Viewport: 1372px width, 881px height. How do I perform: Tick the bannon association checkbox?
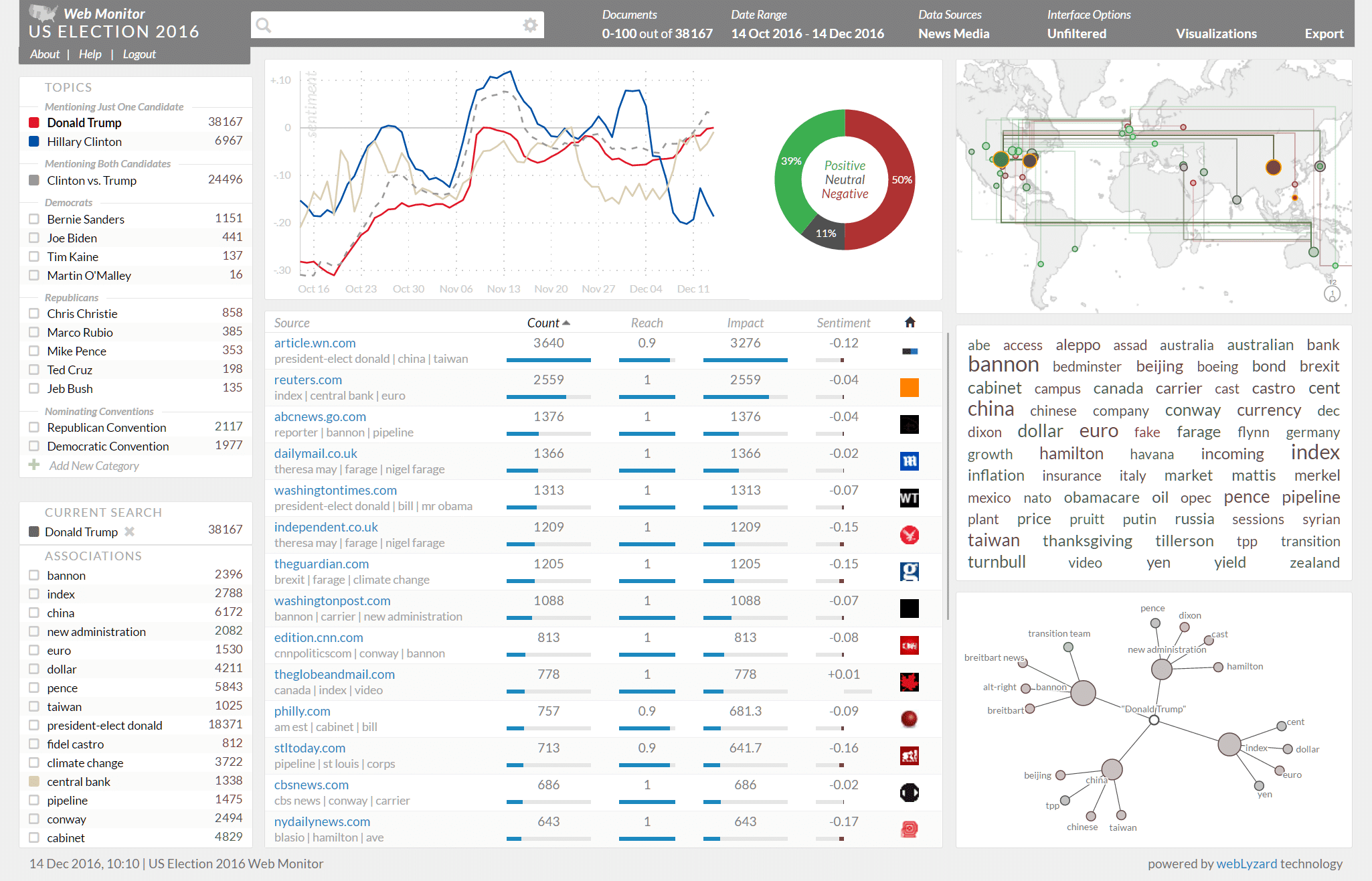34,575
